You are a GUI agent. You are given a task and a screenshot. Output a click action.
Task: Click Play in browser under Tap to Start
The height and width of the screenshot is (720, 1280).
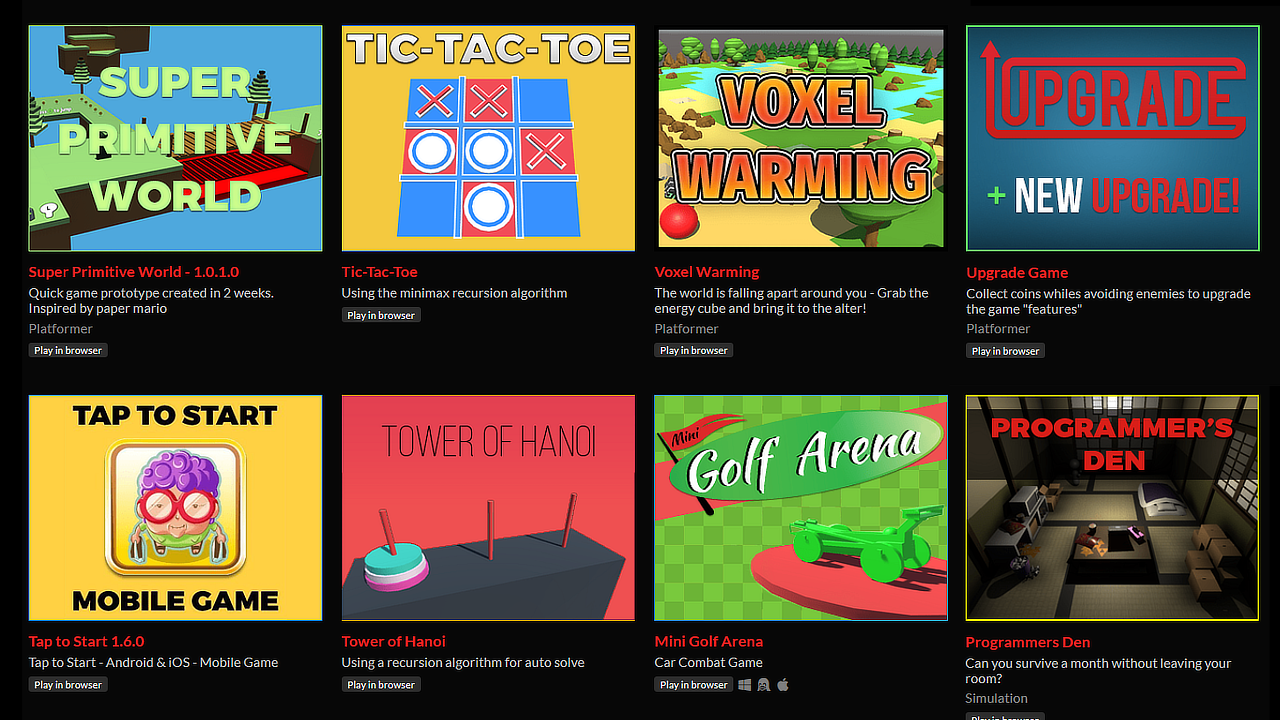point(68,685)
